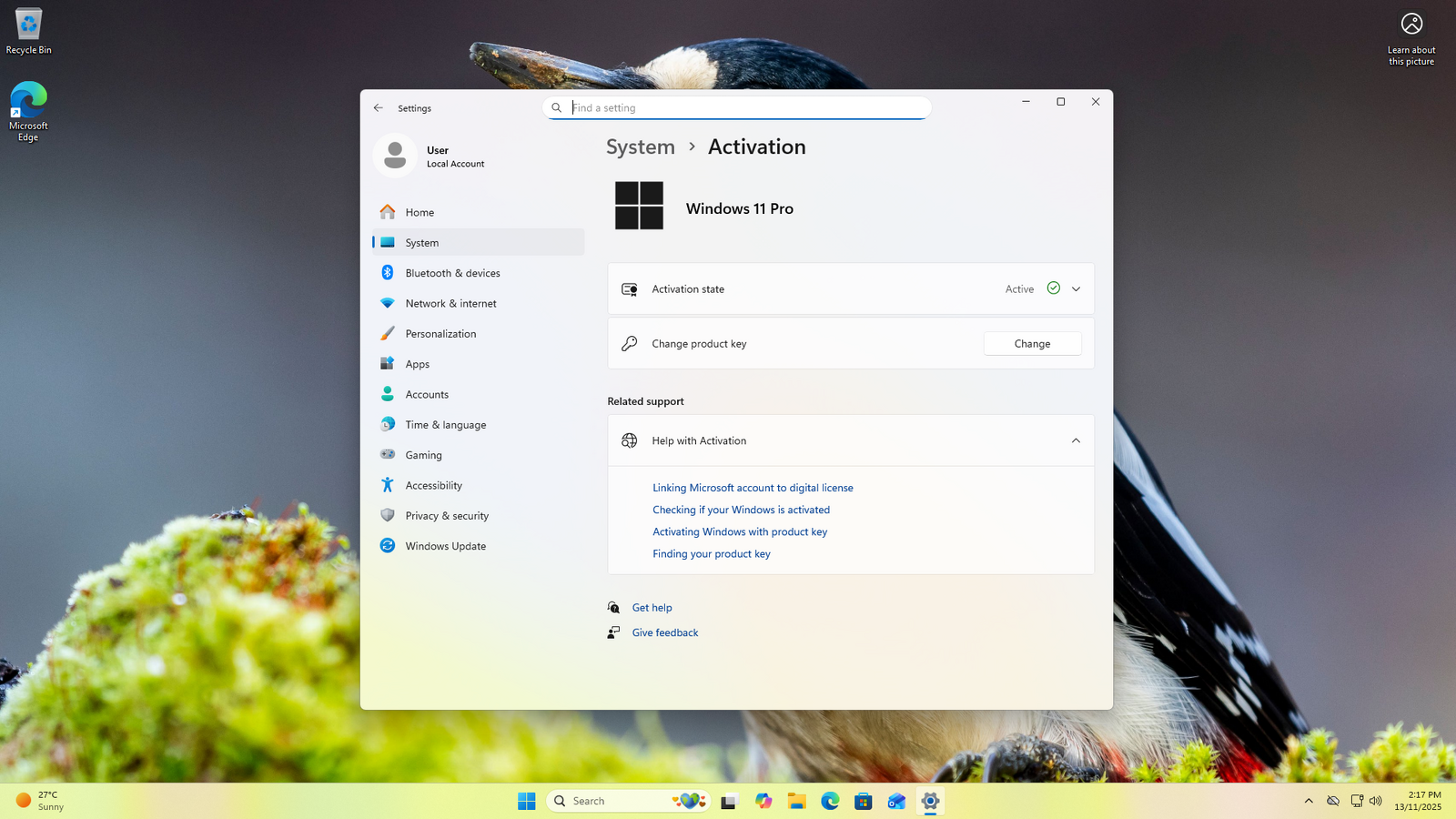1456x819 pixels.
Task: Collapse the Help with Activation section
Action: pyautogui.click(x=1076, y=440)
